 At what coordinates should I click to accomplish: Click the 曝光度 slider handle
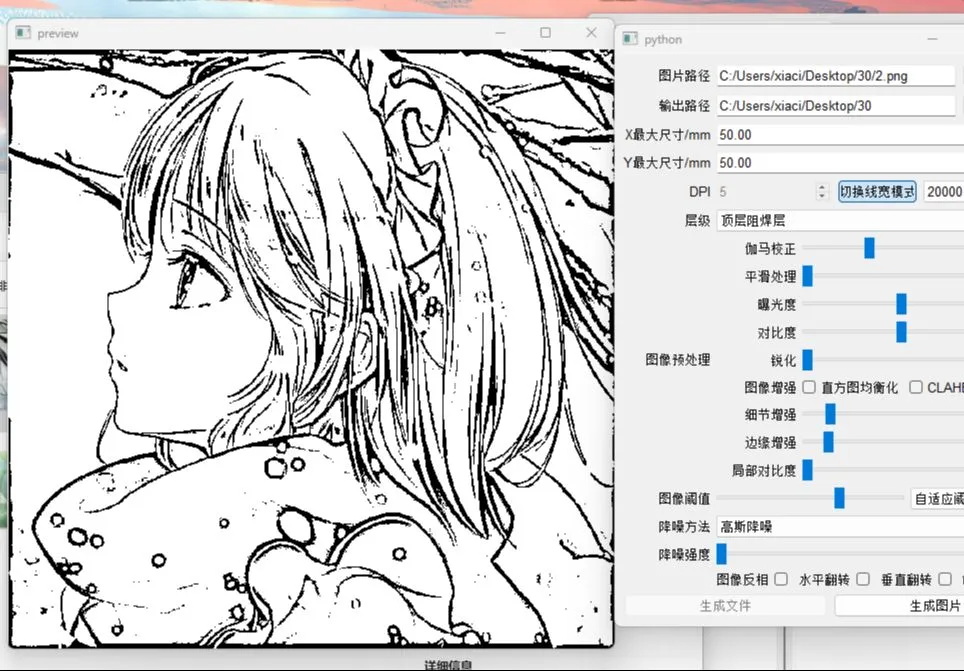[x=901, y=304]
